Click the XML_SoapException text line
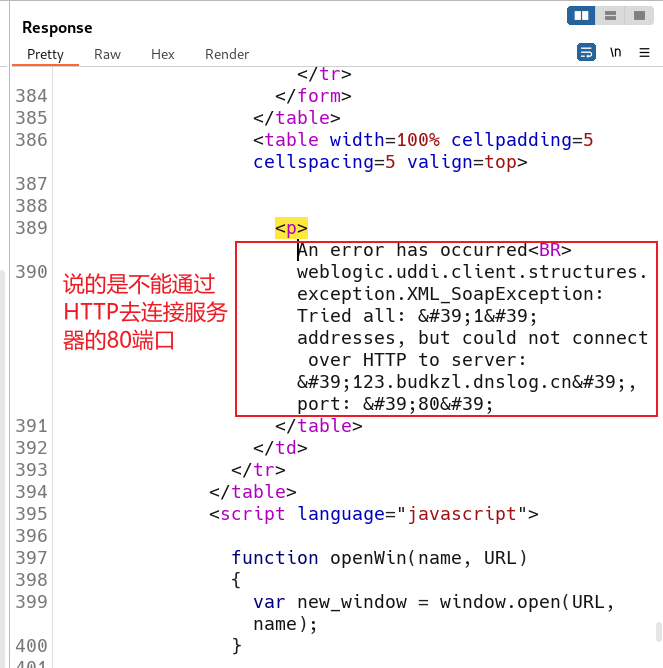 click(450, 294)
